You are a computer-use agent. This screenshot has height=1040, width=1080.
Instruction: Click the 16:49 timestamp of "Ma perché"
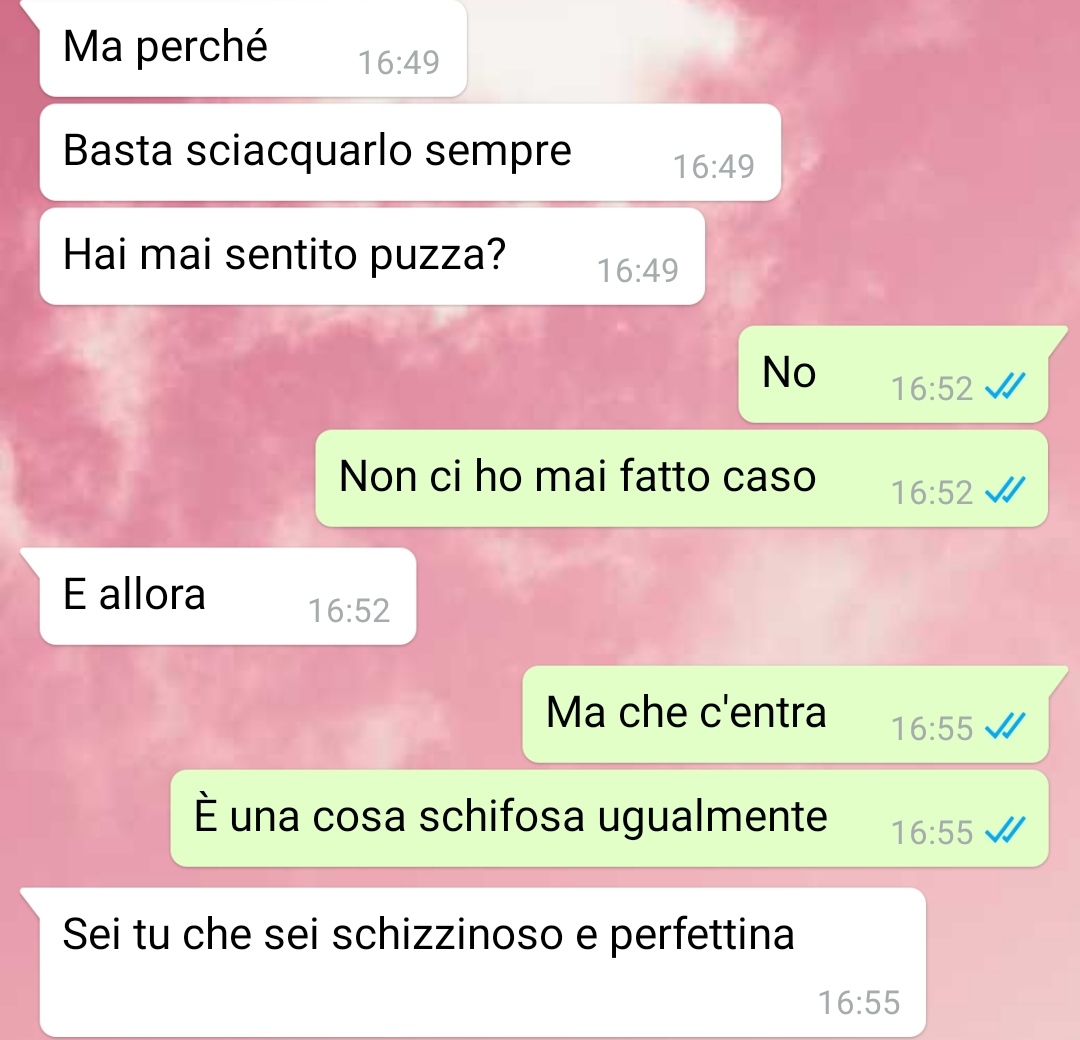point(399,63)
